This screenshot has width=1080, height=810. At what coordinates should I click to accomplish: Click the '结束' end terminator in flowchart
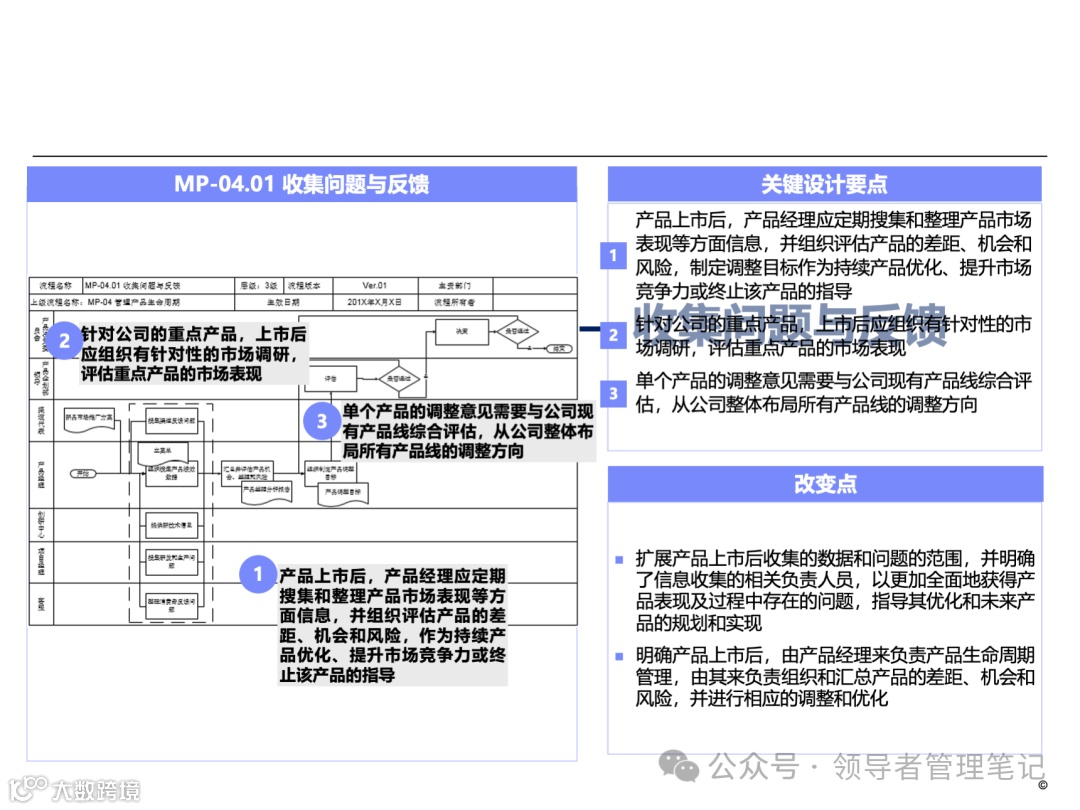click(559, 349)
